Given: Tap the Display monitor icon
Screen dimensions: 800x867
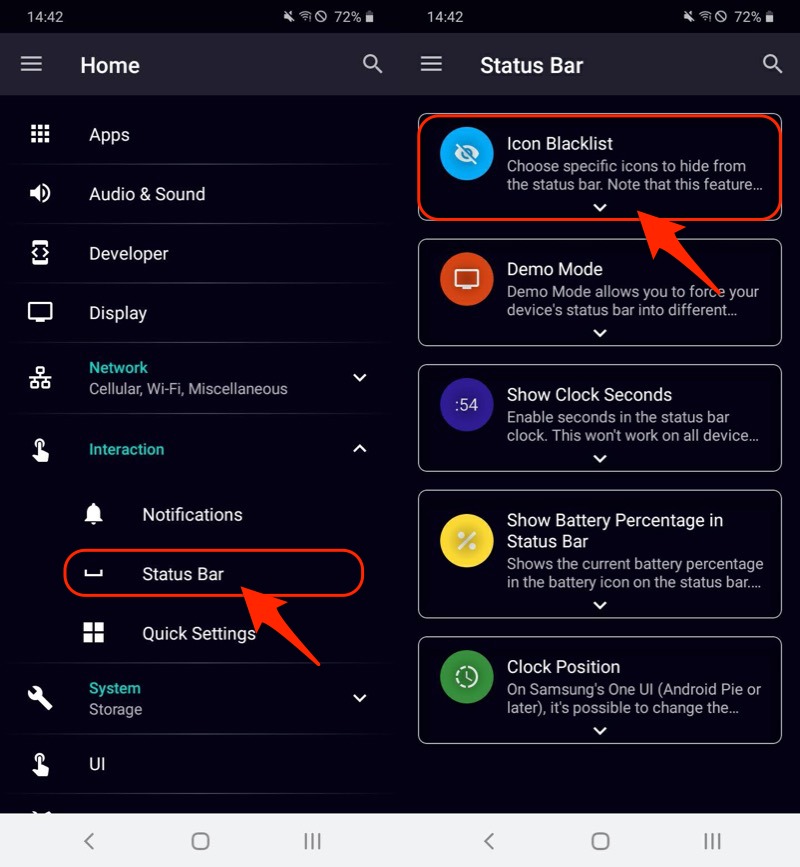Looking at the screenshot, I should pos(40,312).
